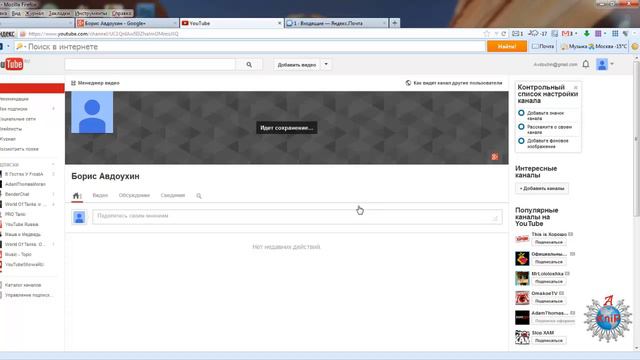This screenshot has height=360, width=640.
Task: Click the globe icon beside 'Как видит канал'
Action: [x=408, y=83]
